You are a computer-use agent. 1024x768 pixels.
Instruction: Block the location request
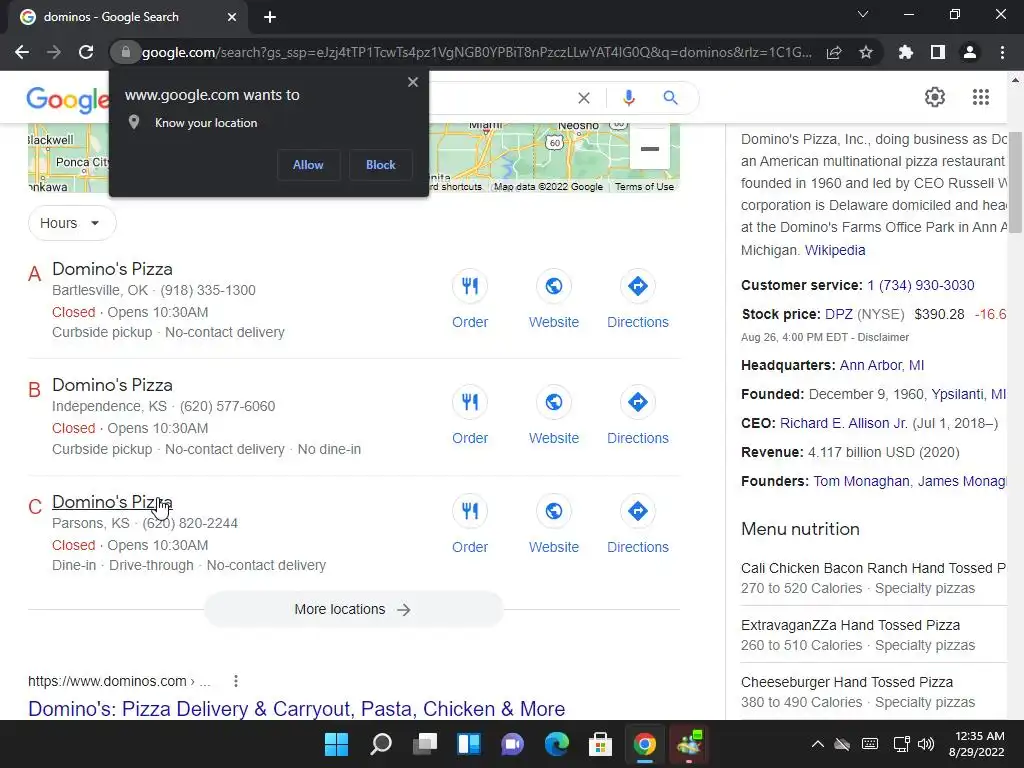(x=381, y=165)
